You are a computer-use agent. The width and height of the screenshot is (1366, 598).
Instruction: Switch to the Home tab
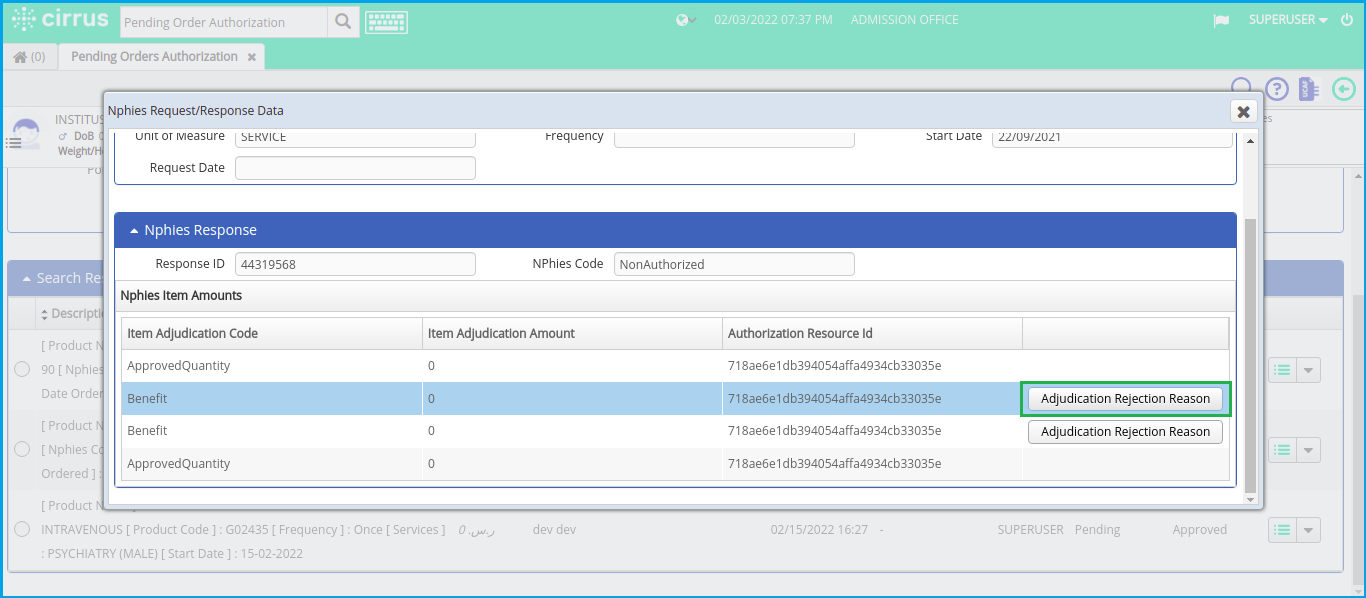(29, 56)
